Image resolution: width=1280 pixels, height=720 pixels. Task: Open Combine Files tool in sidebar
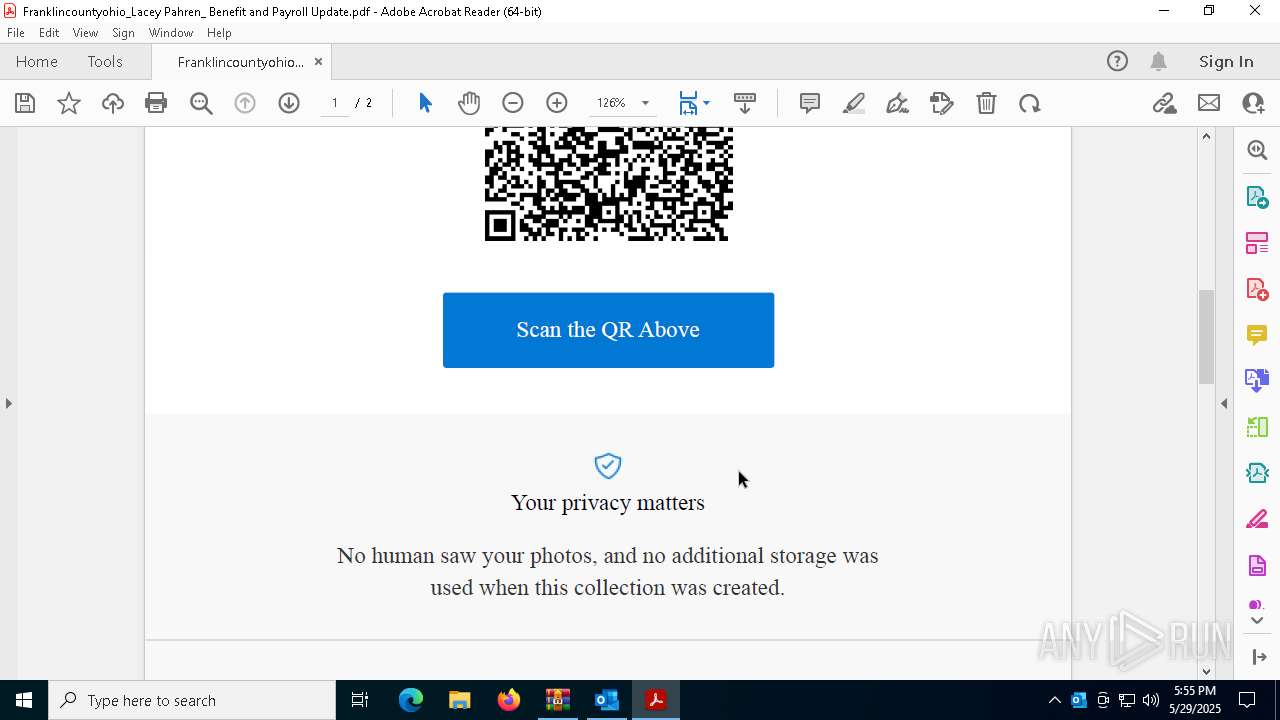pos(1257,381)
